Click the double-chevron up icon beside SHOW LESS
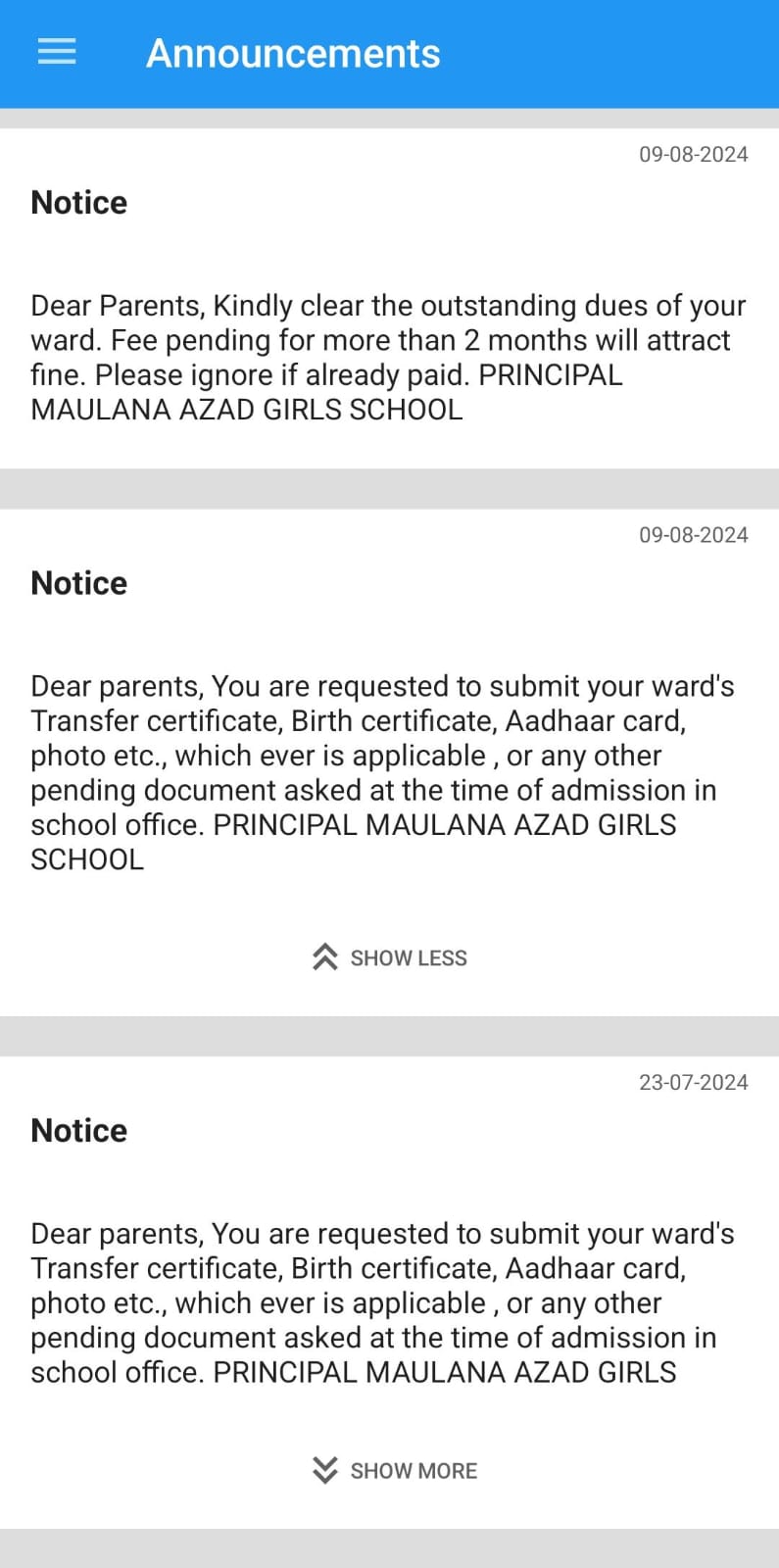The height and width of the screenshot is (1568, 779). pos(324,957)
